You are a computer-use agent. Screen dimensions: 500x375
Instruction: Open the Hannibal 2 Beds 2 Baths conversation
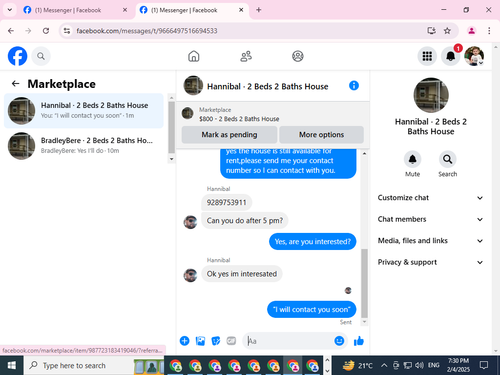[x=84, y=111]
